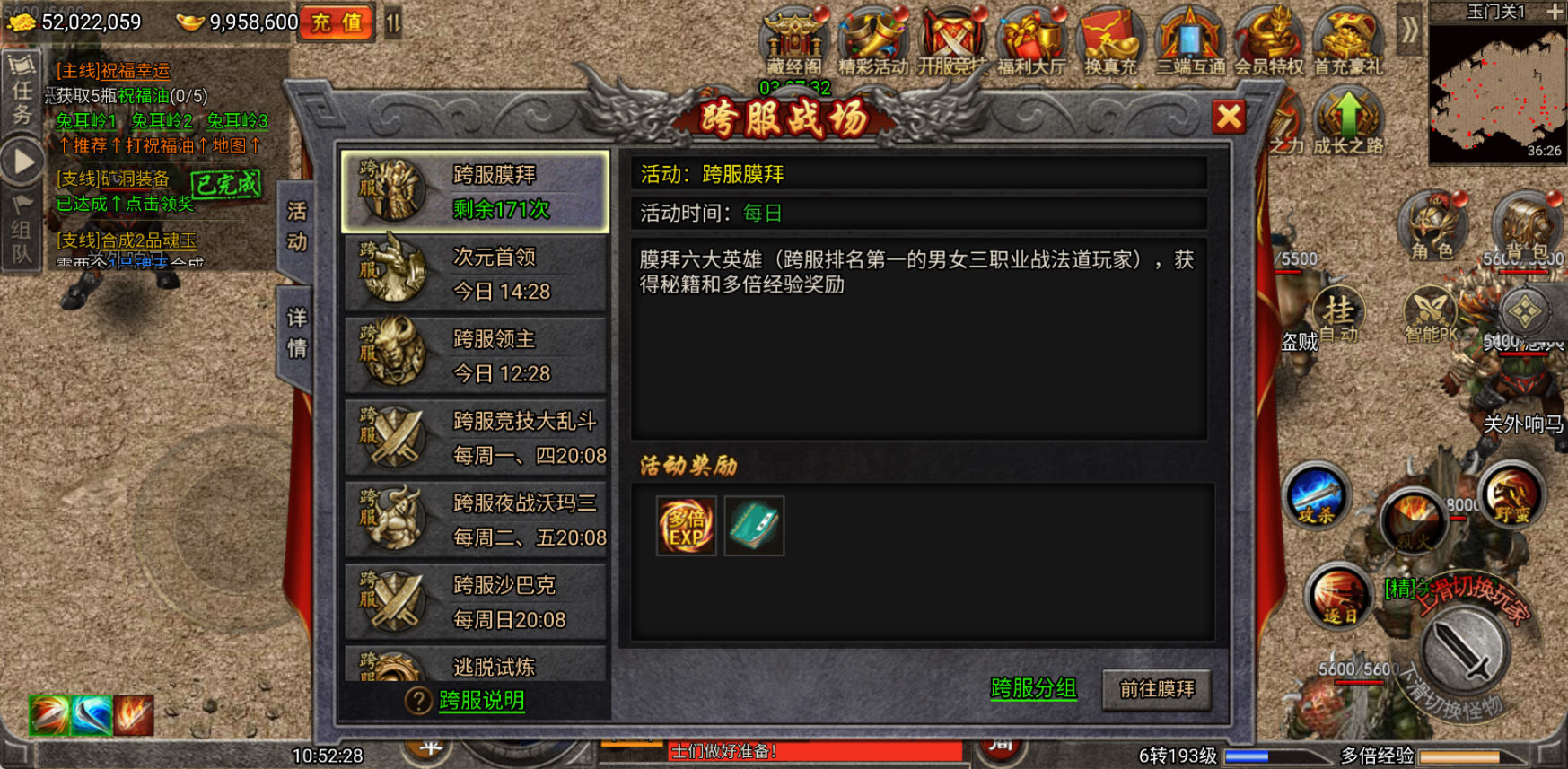Click the 充值 recharge button
Viewport: 1568px width, 769px height.
pyautogui.click(x=337, y=22)
